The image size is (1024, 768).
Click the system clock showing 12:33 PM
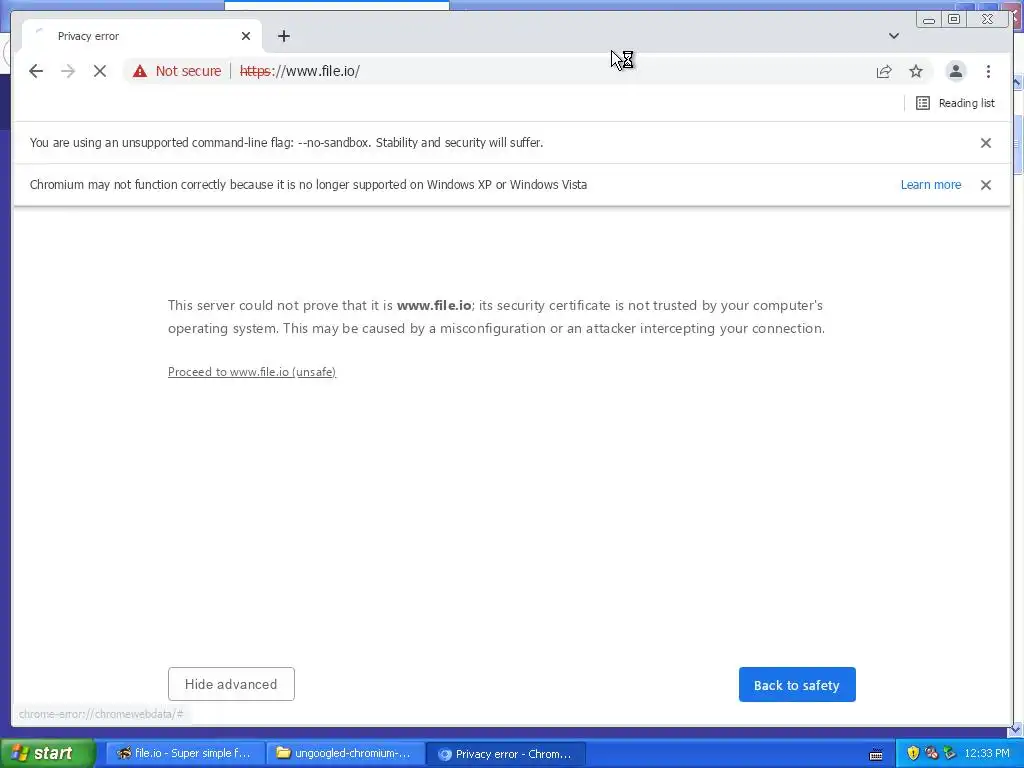pyautogui.click(x=987, y=754)
